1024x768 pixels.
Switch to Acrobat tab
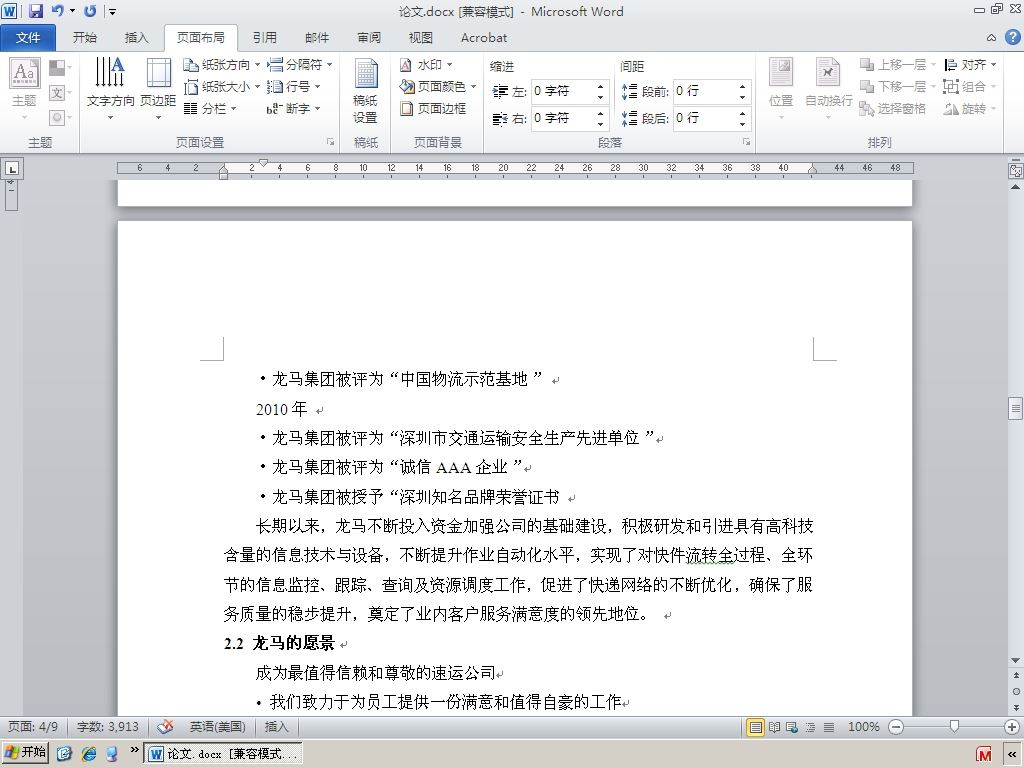pos(484,38)
